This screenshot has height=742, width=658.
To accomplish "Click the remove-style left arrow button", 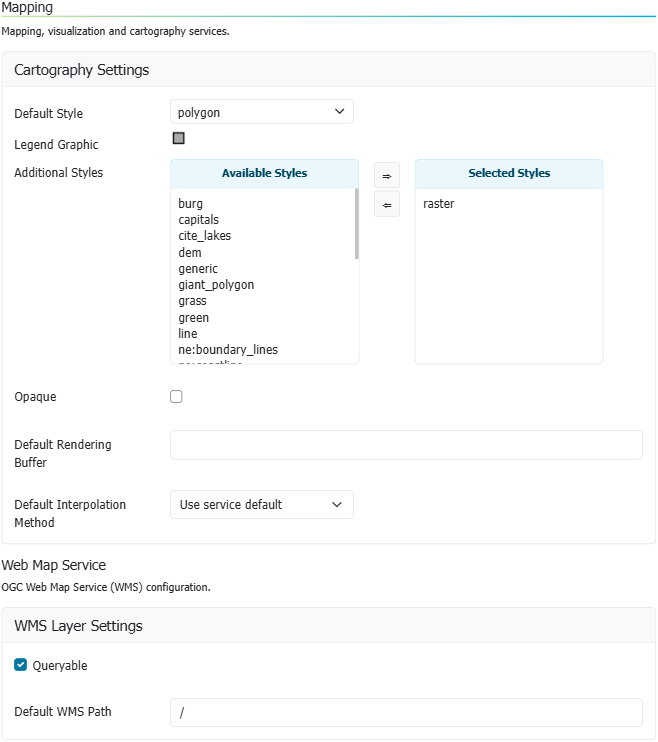I will tap(386, 204).
